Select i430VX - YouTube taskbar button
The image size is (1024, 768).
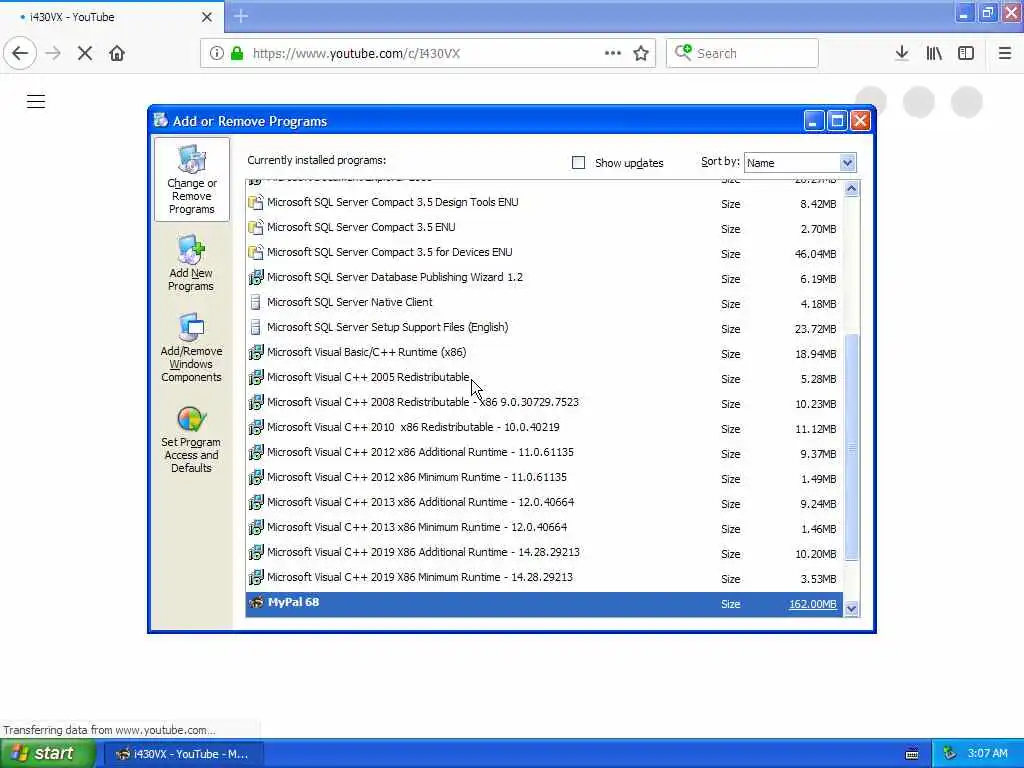click(x=183, y=754)
